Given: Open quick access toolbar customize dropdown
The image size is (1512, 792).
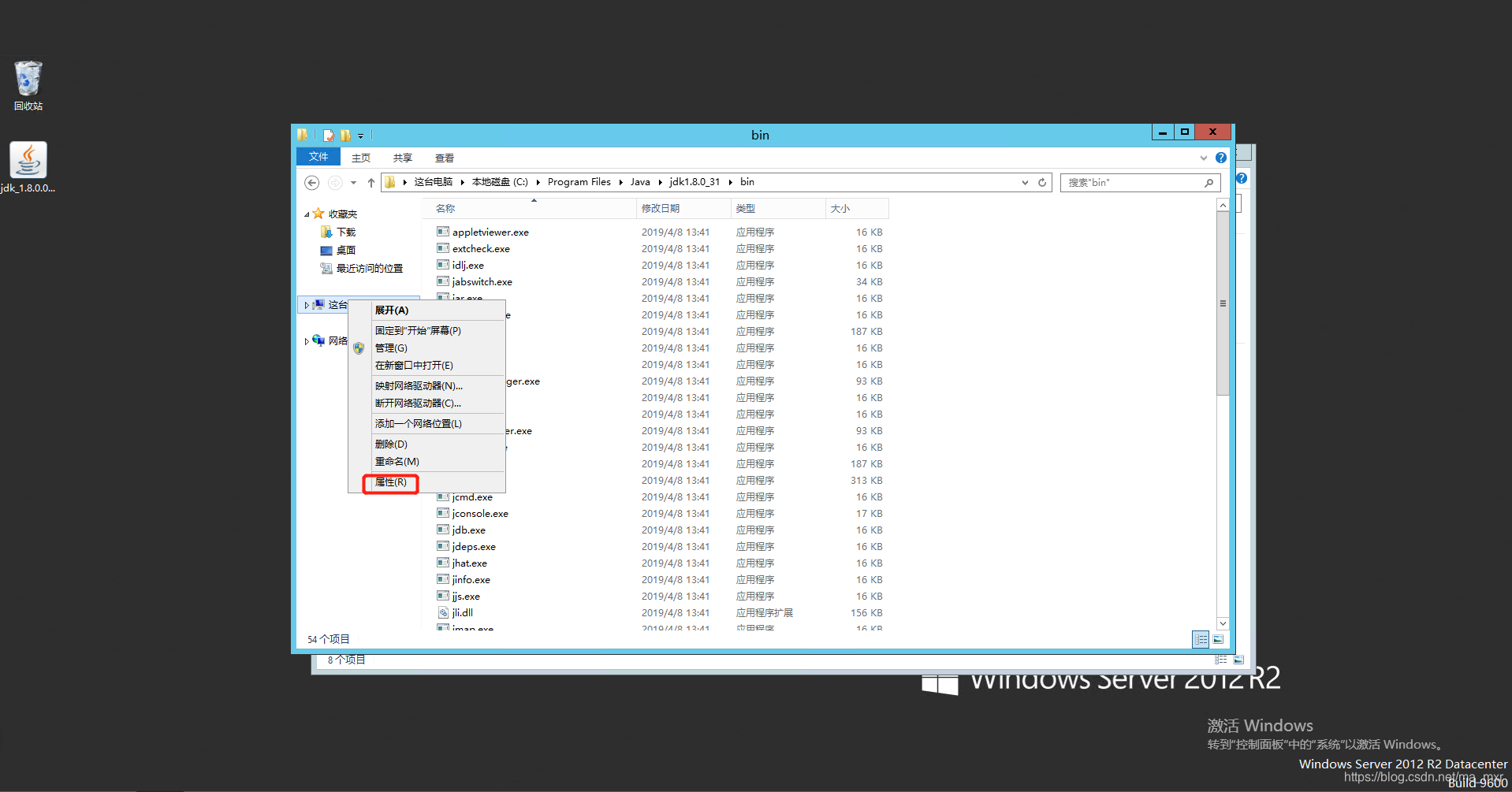Looking at the screenshot, I should coord(361,136).
